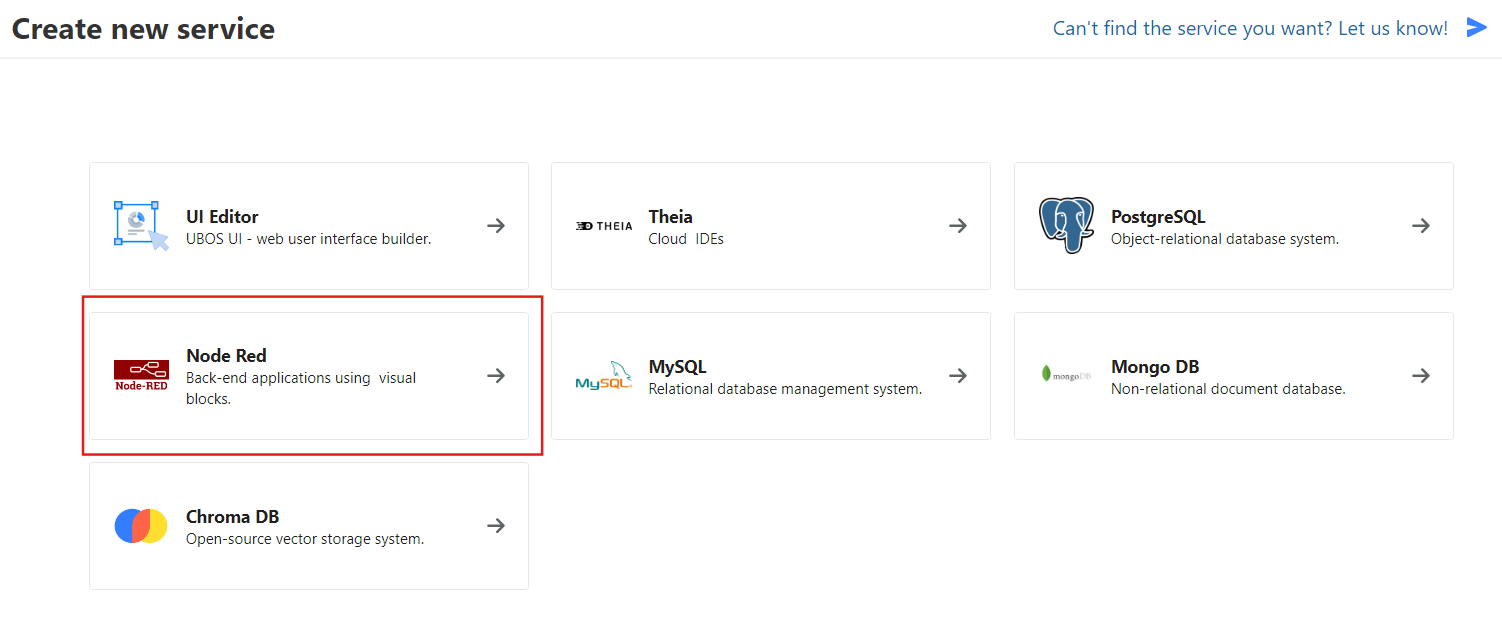This screenshot has height=627, width=1502.
Task: Open the PostgreSQL card arrow
Action: pyautogui.click(x=1420, y=226)
